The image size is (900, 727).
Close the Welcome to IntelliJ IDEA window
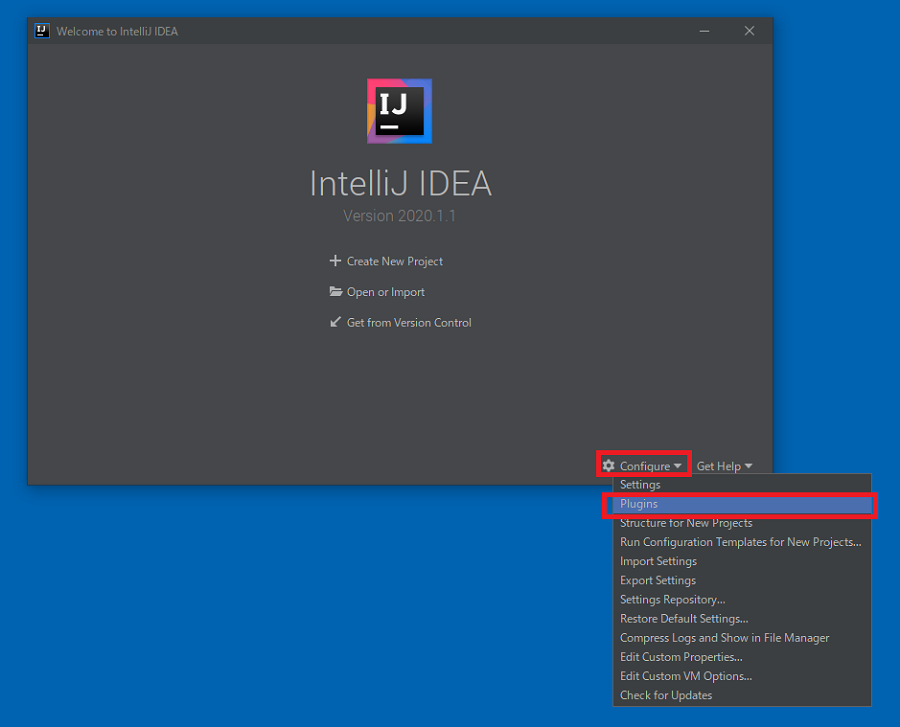(x=749, y=31)
